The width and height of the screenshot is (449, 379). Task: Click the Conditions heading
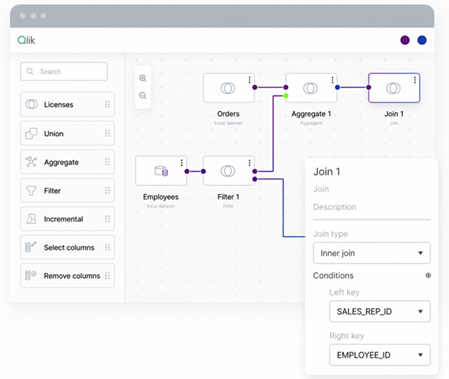point(333,276)
